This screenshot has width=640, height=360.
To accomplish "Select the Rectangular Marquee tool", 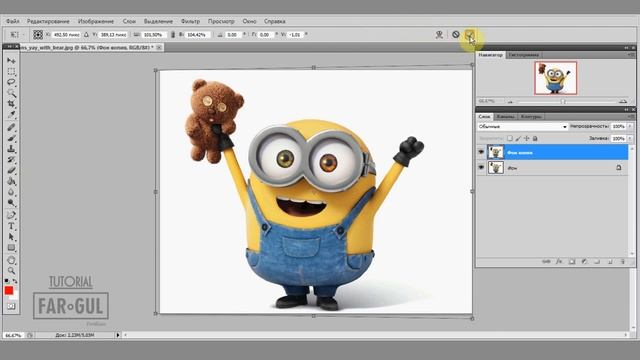I will [x=11, y=71].
